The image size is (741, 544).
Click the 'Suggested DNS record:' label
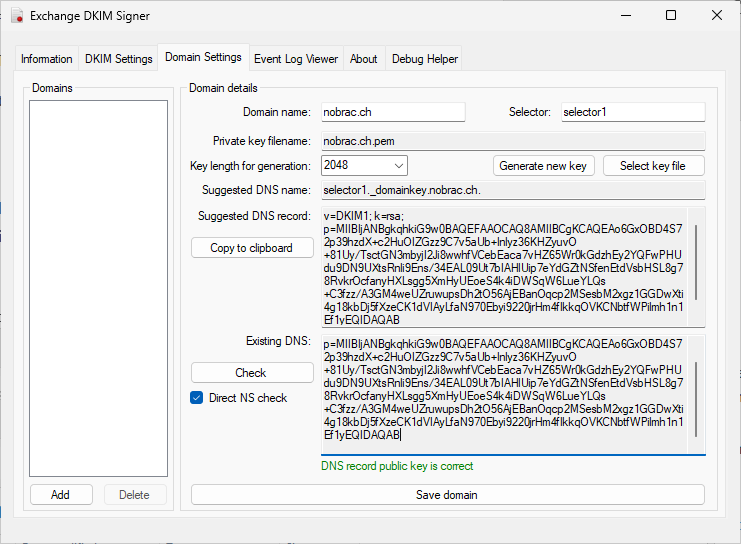pos(254,216)
